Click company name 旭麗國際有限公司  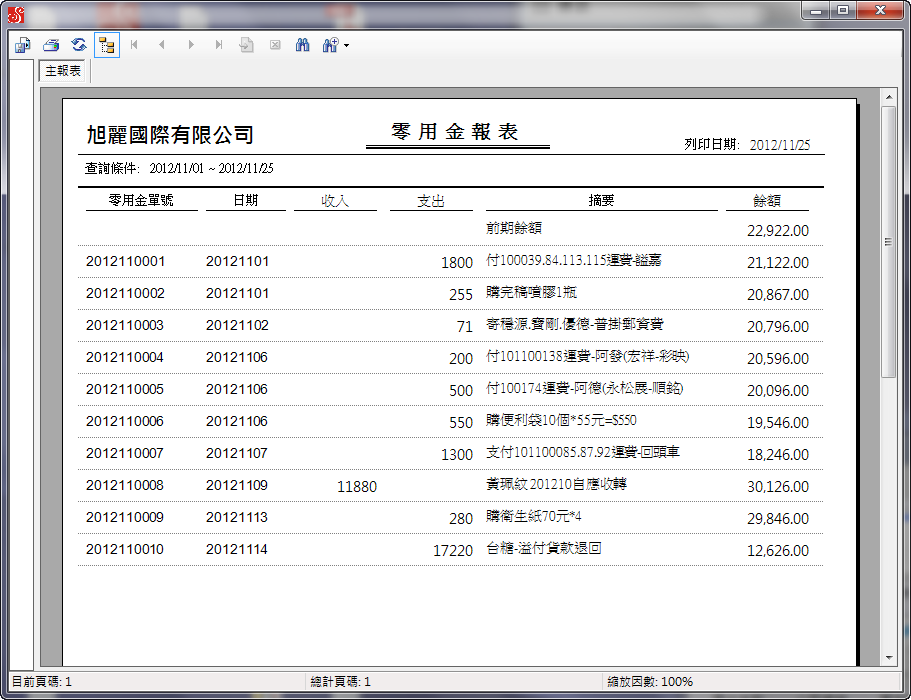(170, 135)
